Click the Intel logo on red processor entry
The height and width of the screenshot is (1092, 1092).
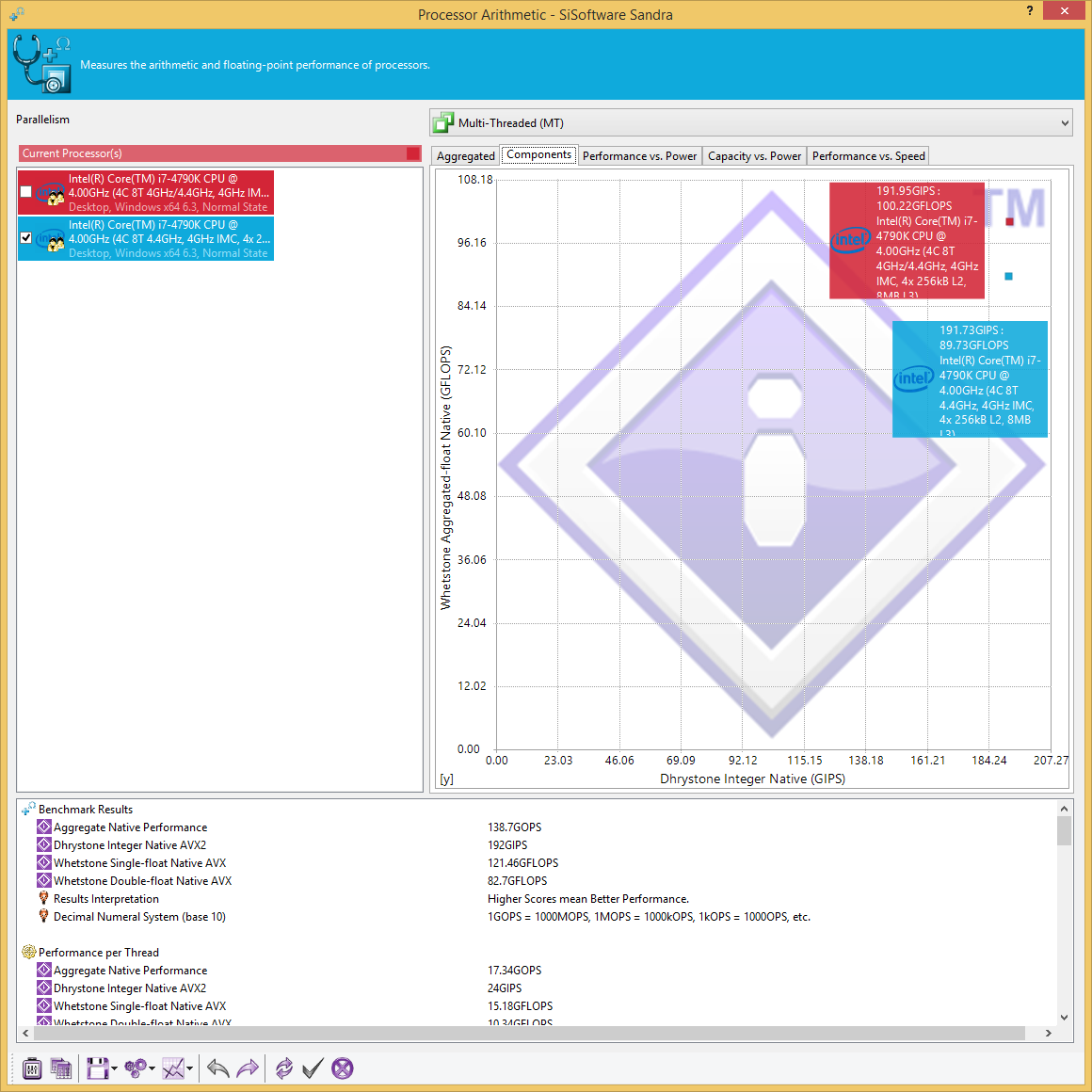[x=51, y=193]
